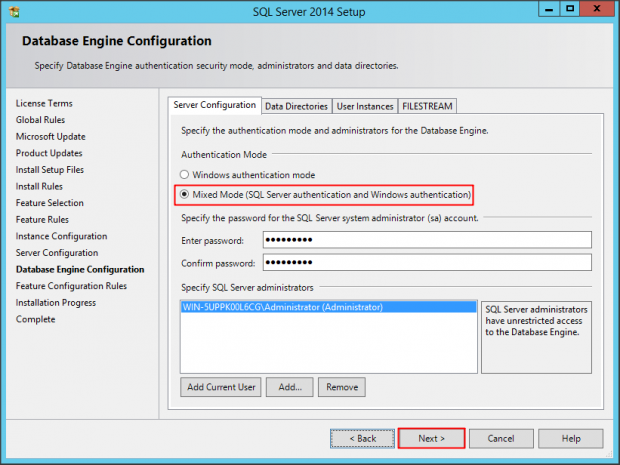Click the Add... button
620x465 pixels.
pos(290,387)
